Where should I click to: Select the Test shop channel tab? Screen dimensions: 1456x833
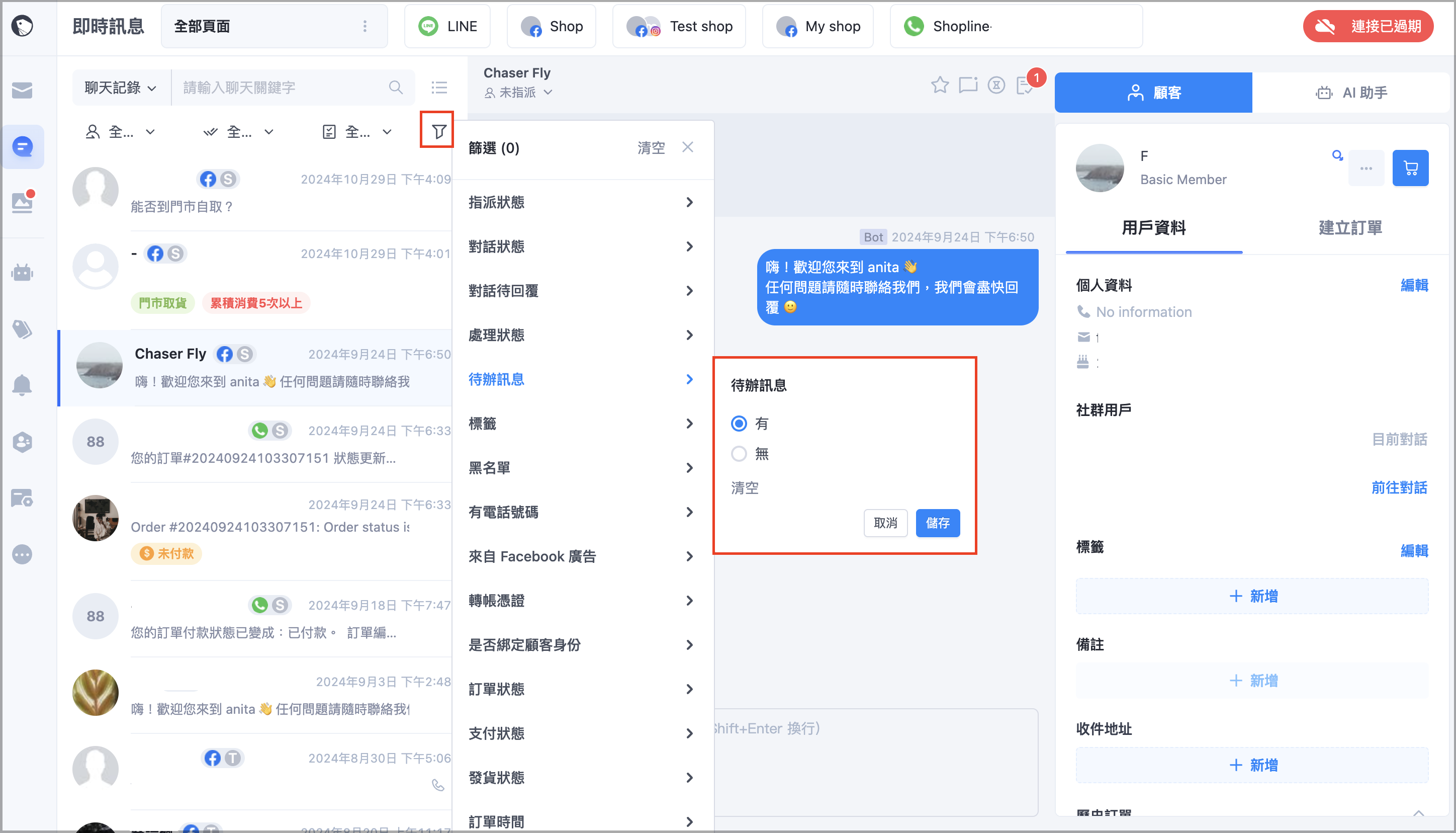click(x=679, y=26)
